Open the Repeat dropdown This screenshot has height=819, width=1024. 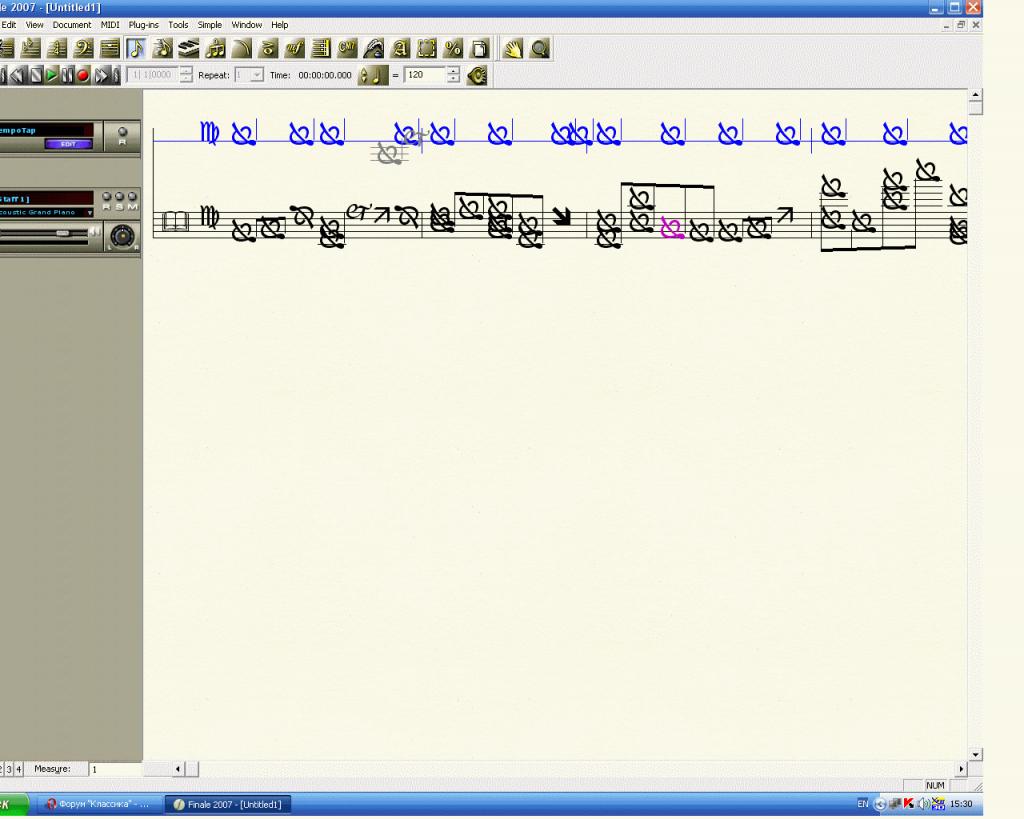[256, 75]
